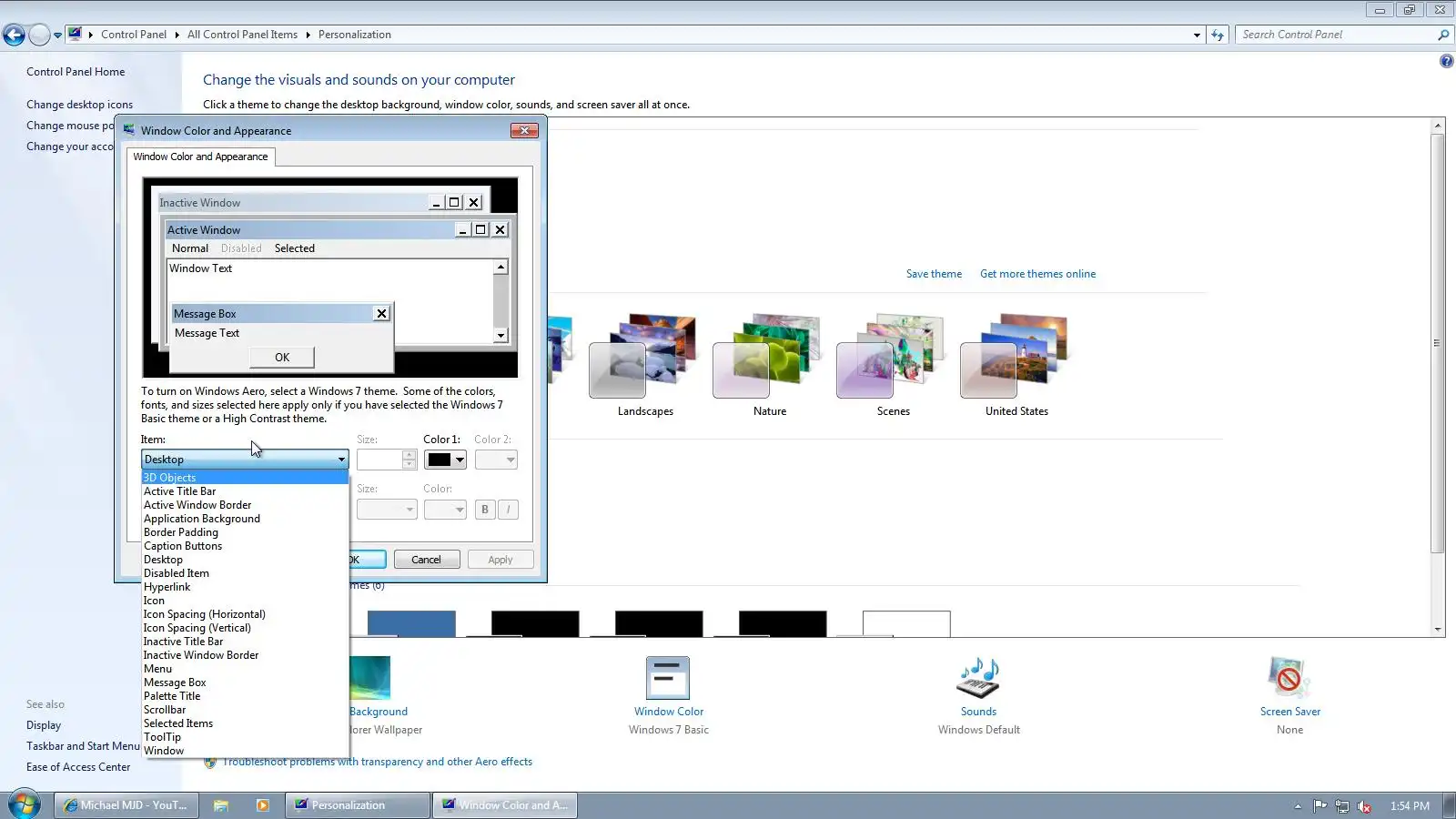Choose Active Title Bar from the list
Image resolution: width=1456 pixels, height=819 pixels.
[245, 491]
